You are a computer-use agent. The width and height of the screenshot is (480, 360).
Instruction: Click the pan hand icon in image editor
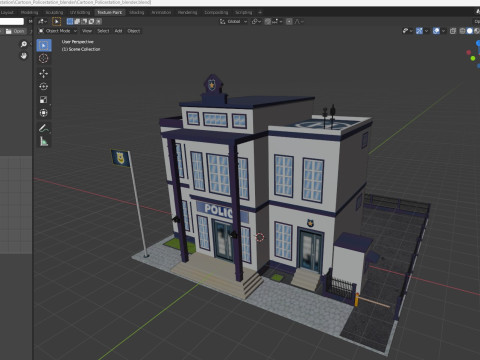coord(24,56)
